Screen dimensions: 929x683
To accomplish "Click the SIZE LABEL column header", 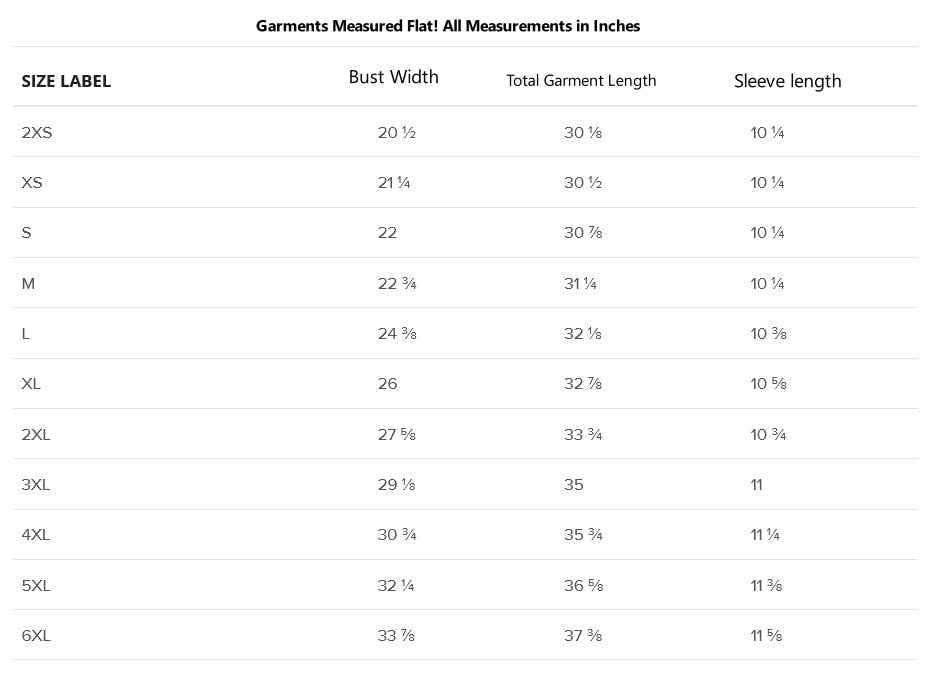I will click(66, 81).
